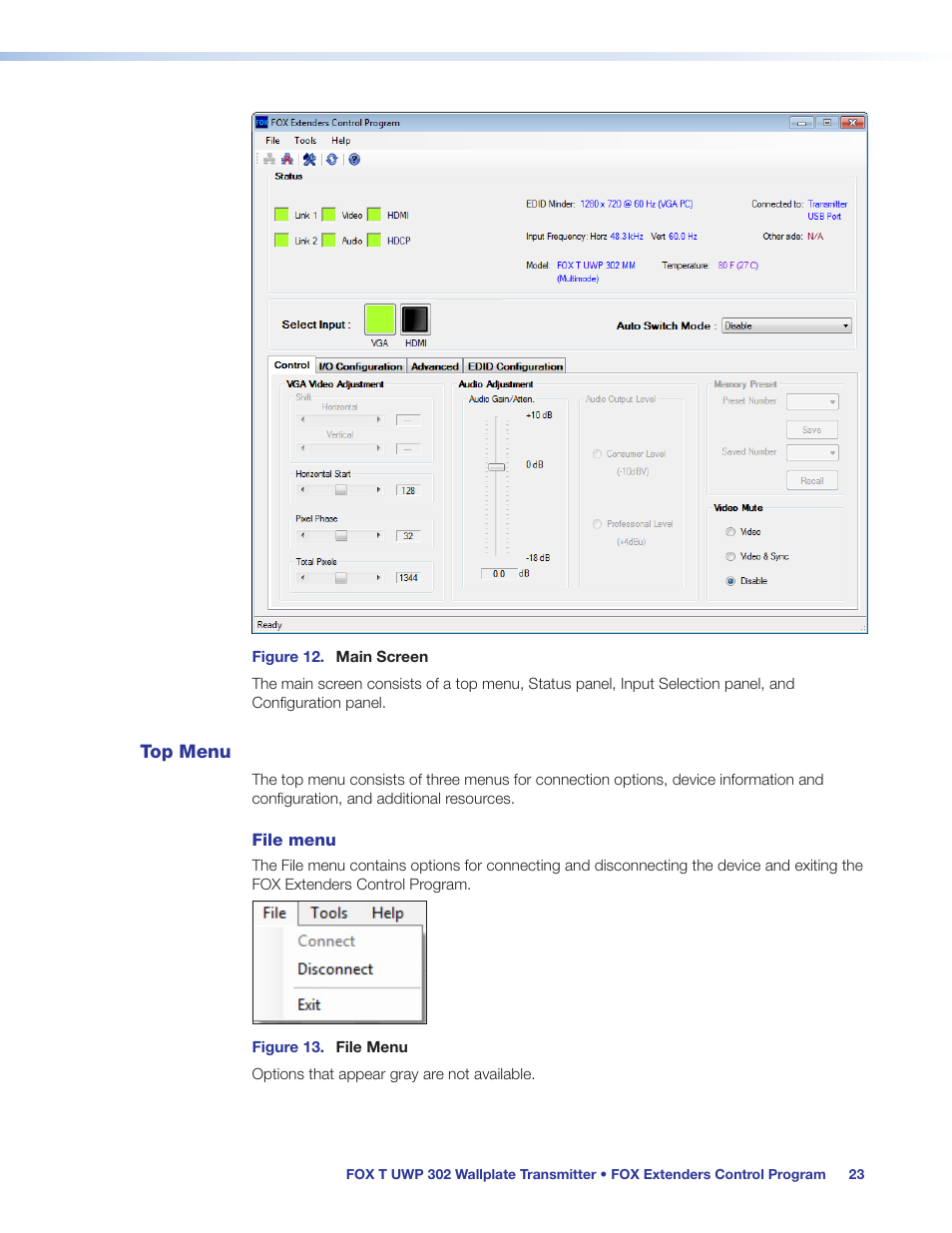Select Disable under Video Mute
The image size is (952, 1233).
730,581
